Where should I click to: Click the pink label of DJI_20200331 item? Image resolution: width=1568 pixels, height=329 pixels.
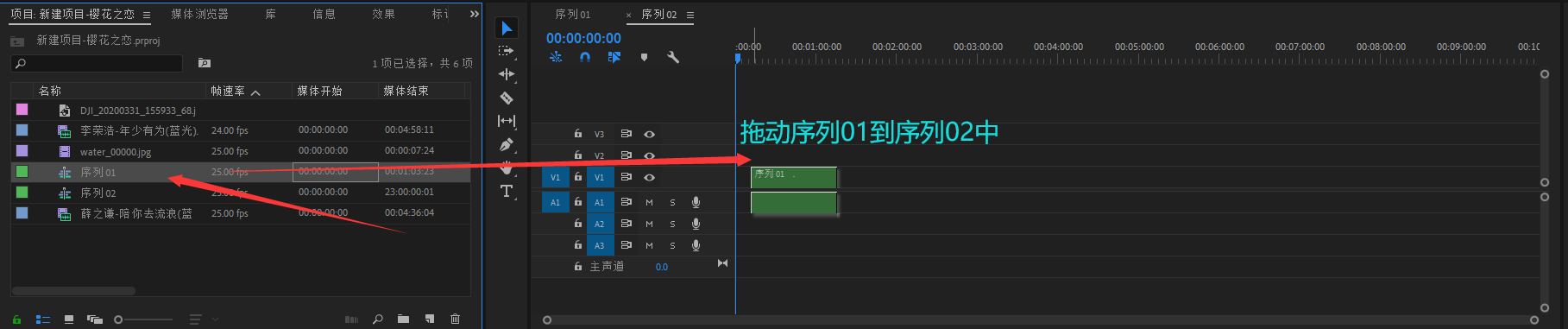coord(22,109)
